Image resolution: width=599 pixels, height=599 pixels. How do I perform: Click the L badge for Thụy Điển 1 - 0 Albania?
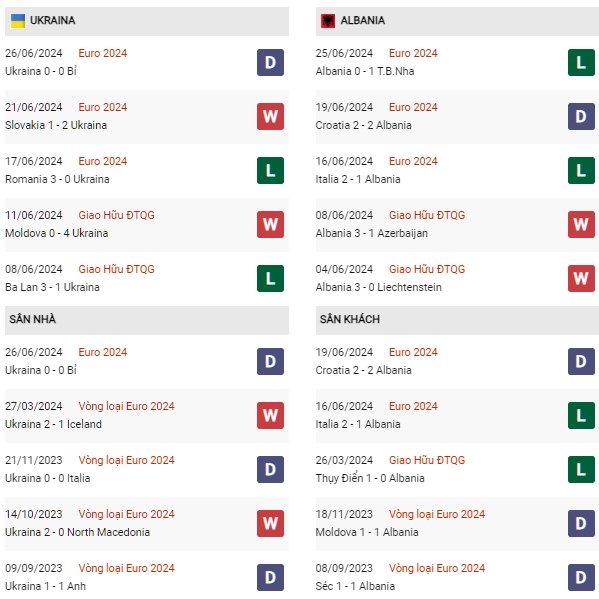pyautogui.click(x=581, y=469)
